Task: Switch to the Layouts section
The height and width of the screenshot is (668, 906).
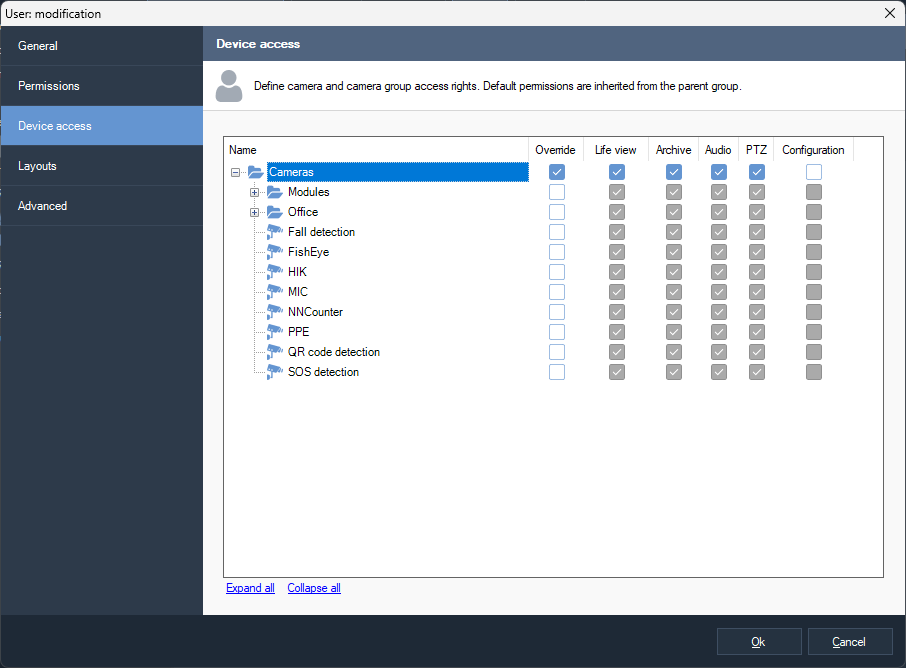Action: [x=37, y=166]
